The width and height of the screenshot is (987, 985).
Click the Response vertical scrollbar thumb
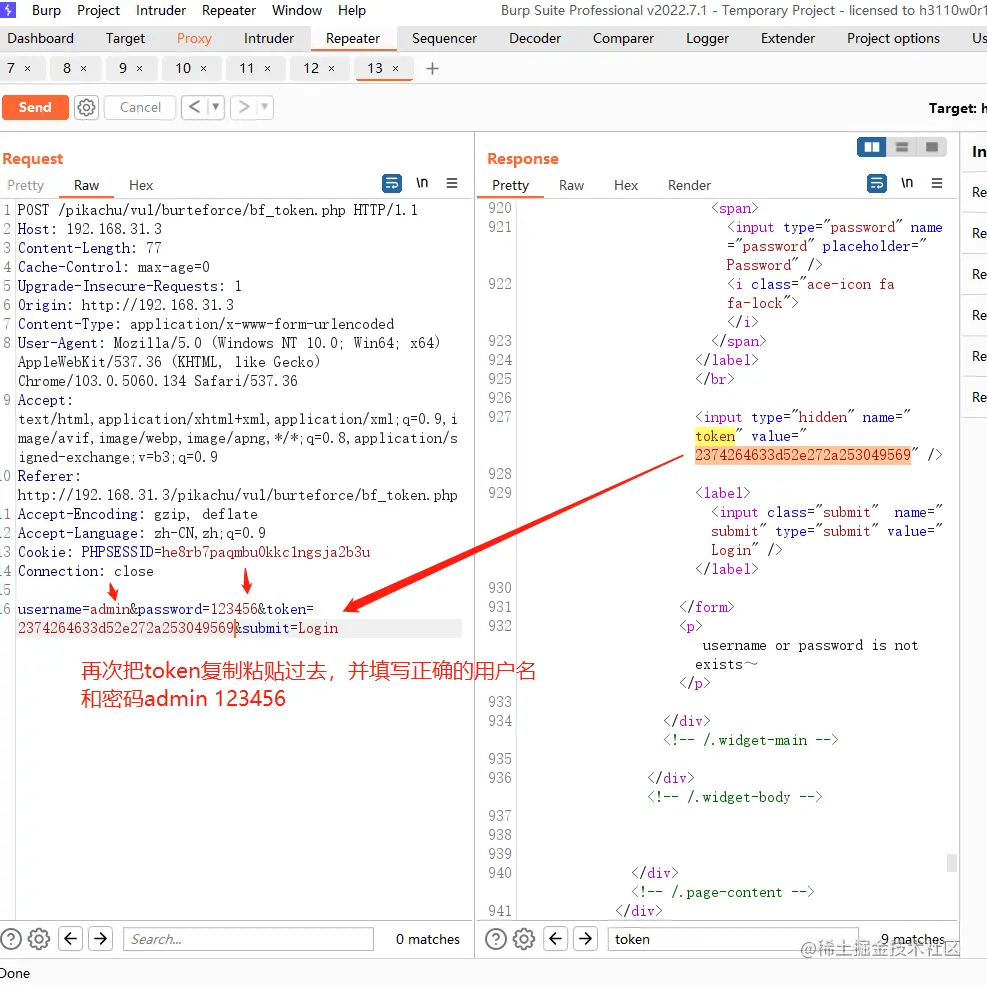pos(952,863)
